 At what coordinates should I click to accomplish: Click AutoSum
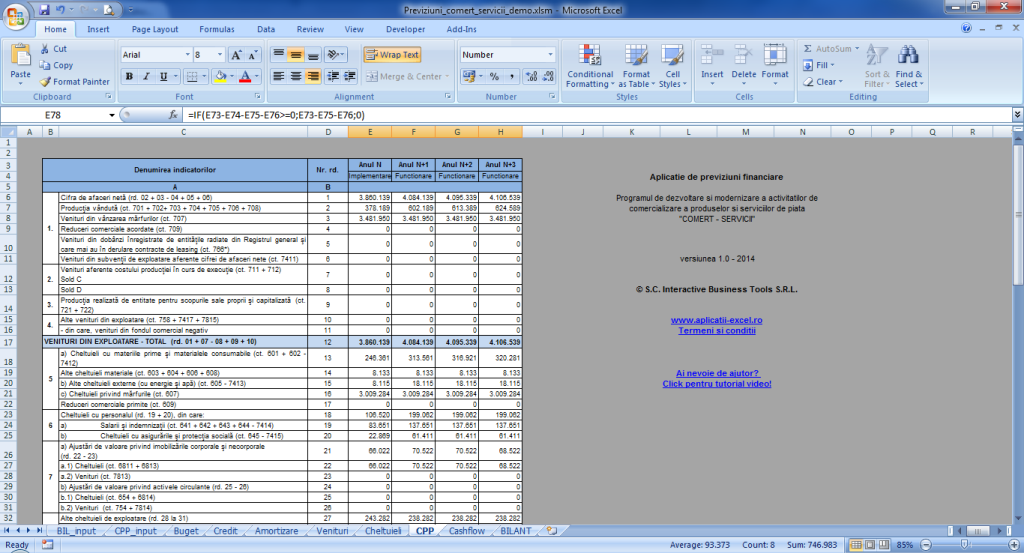(826, 49)
